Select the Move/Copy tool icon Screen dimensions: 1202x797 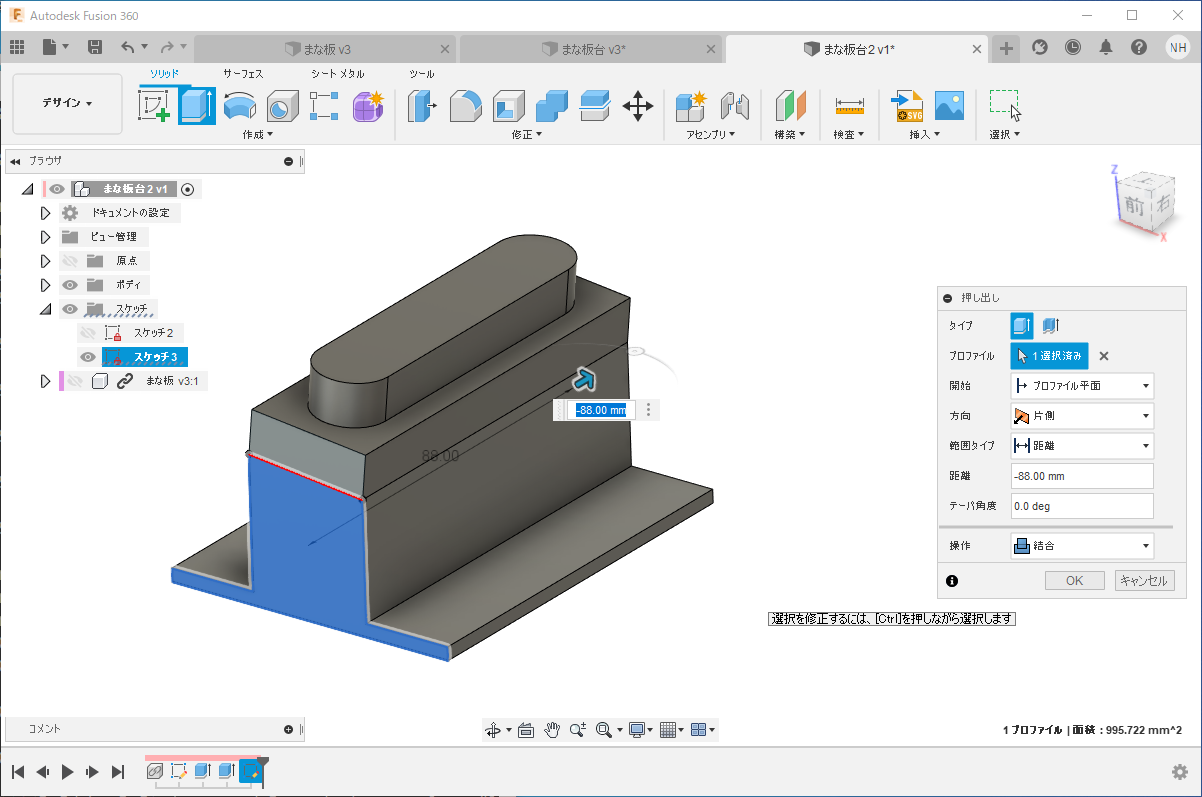[x=638, y=105]
